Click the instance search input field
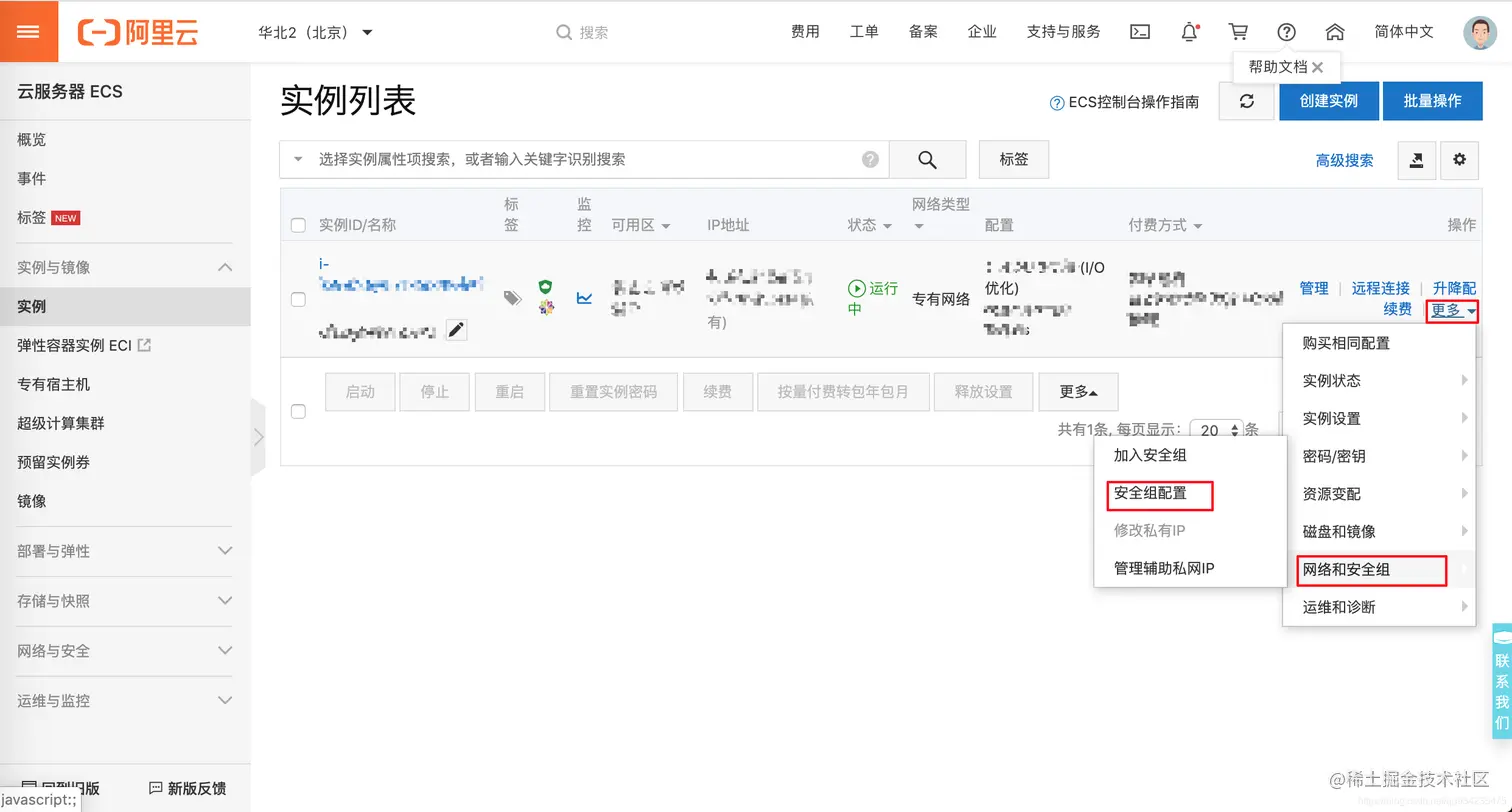The width and height of the screenshot is (1512, 812). [x=585, y=159]
